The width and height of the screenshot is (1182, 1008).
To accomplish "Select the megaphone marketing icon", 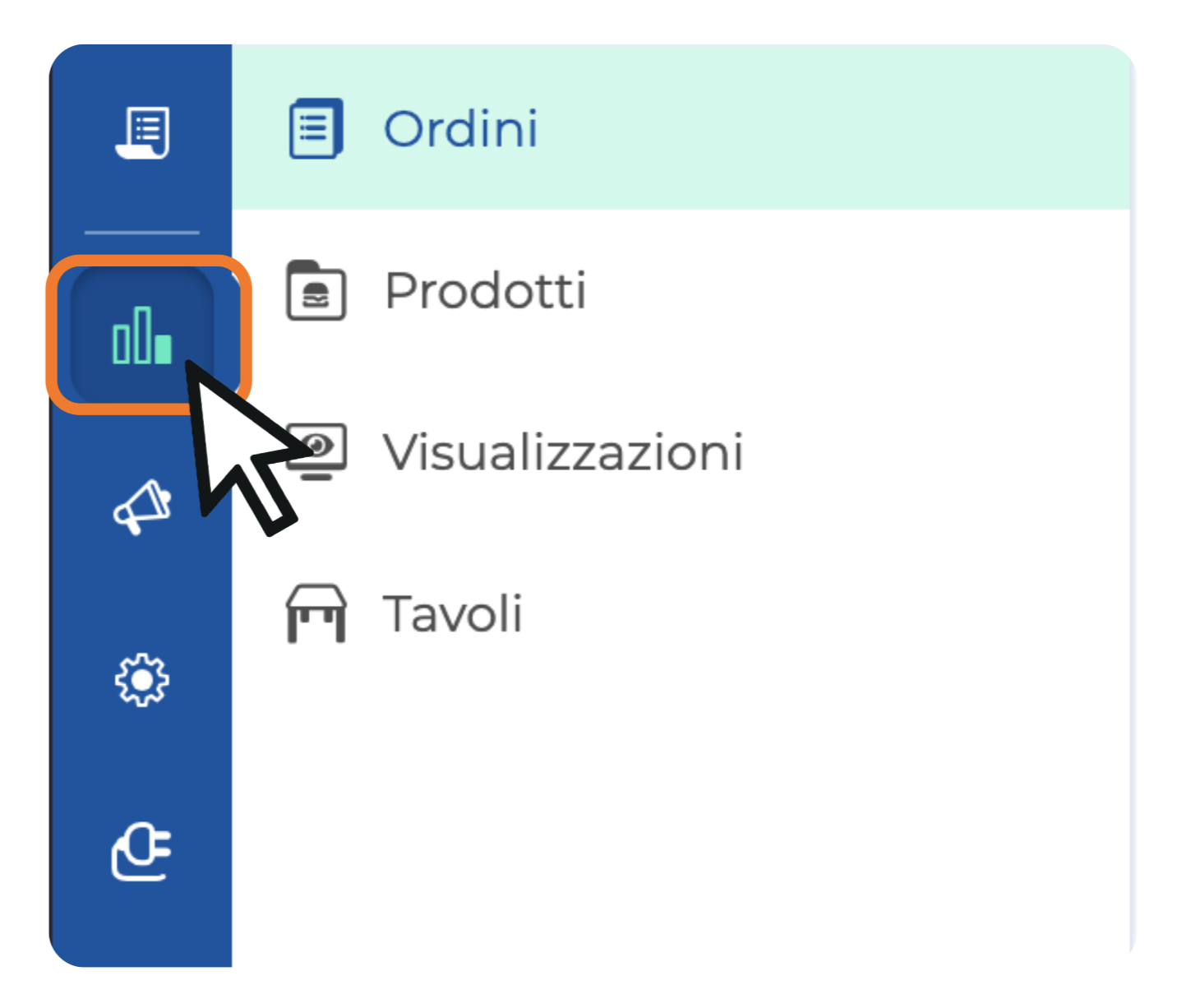I will tap(142, 506).
